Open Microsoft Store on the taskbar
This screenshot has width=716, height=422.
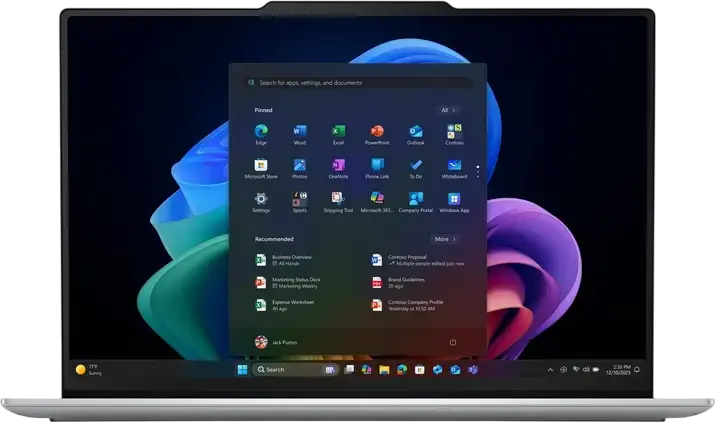tap(420, 369)
